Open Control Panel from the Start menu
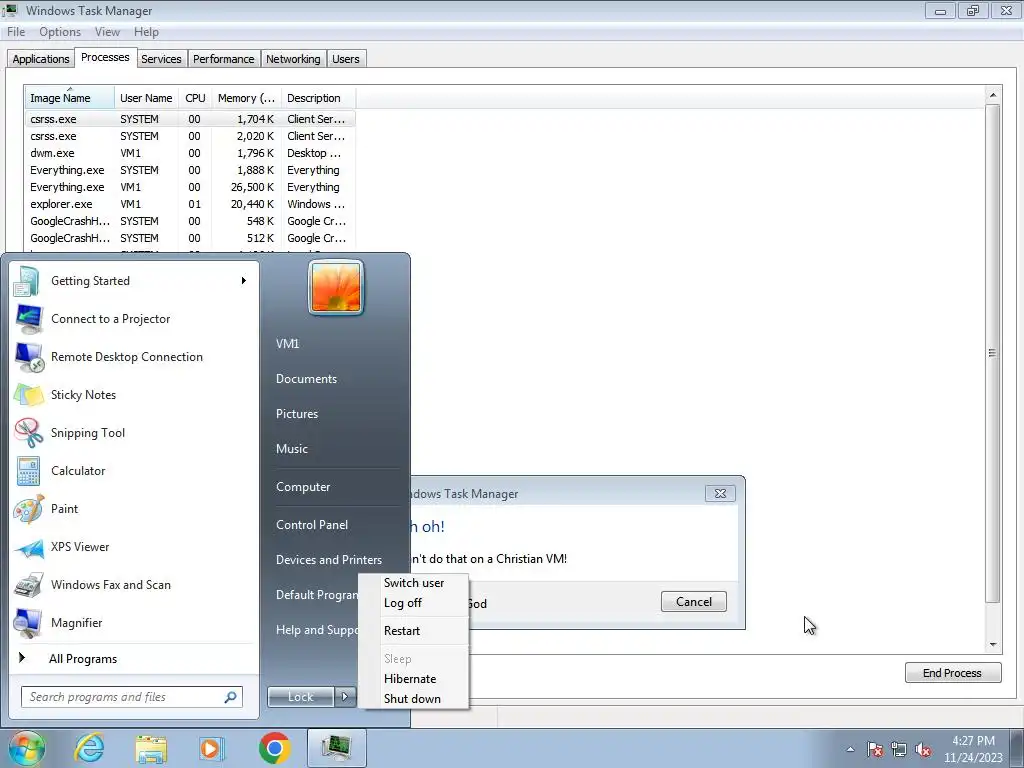Image resolution: width=1024 pixels, height=768 pixels. [x=312, y=525]
